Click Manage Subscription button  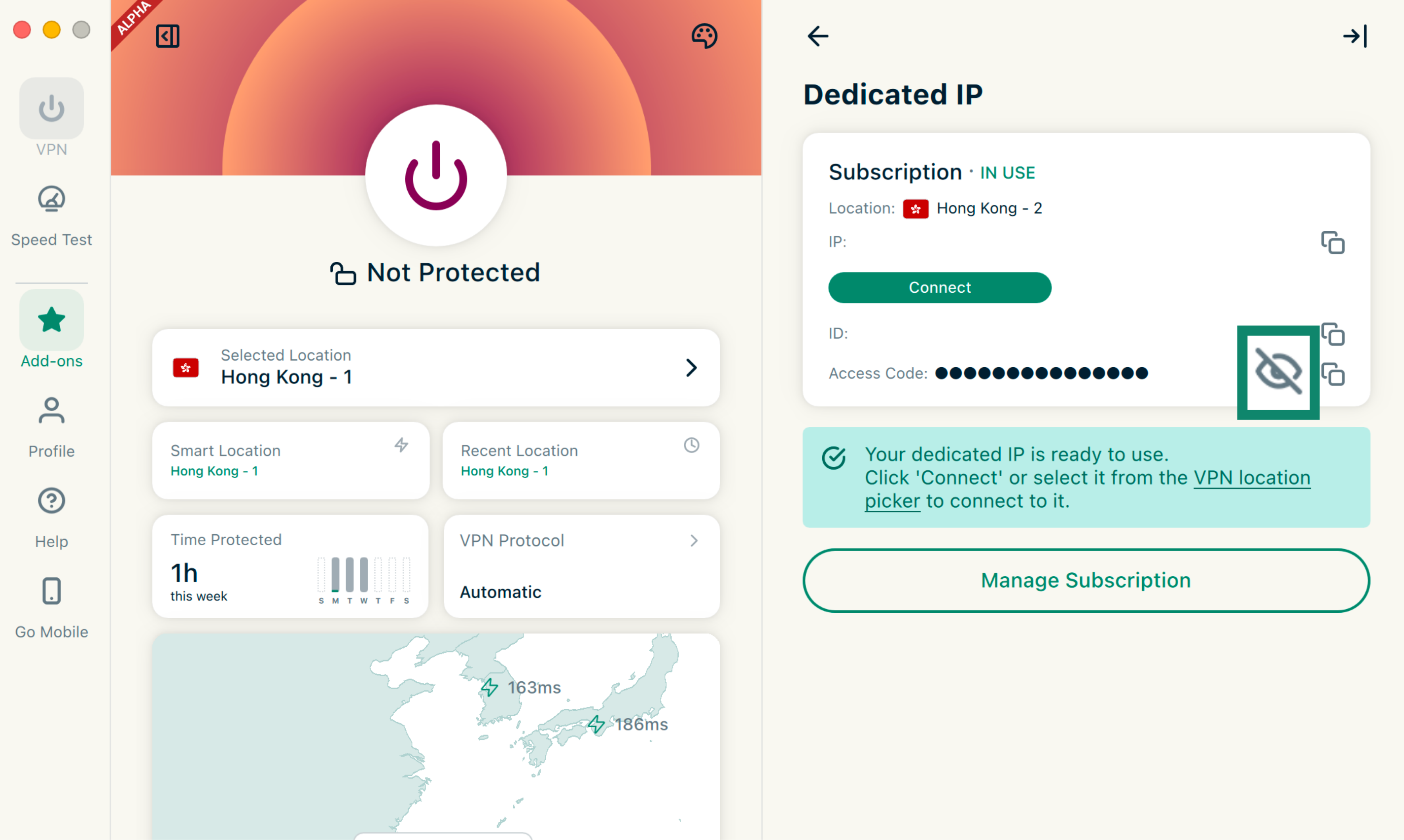(1086, 580)
